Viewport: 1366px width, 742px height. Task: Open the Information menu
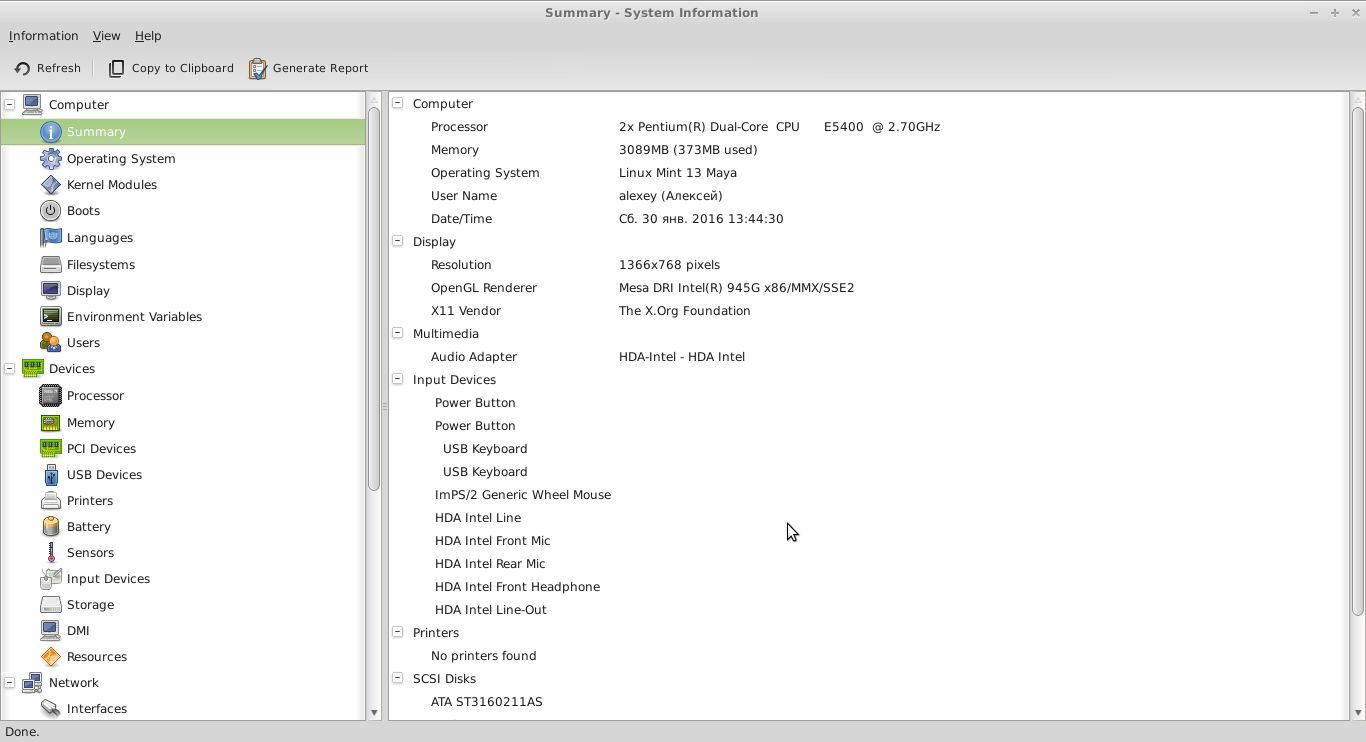click(x=43, y=36)
